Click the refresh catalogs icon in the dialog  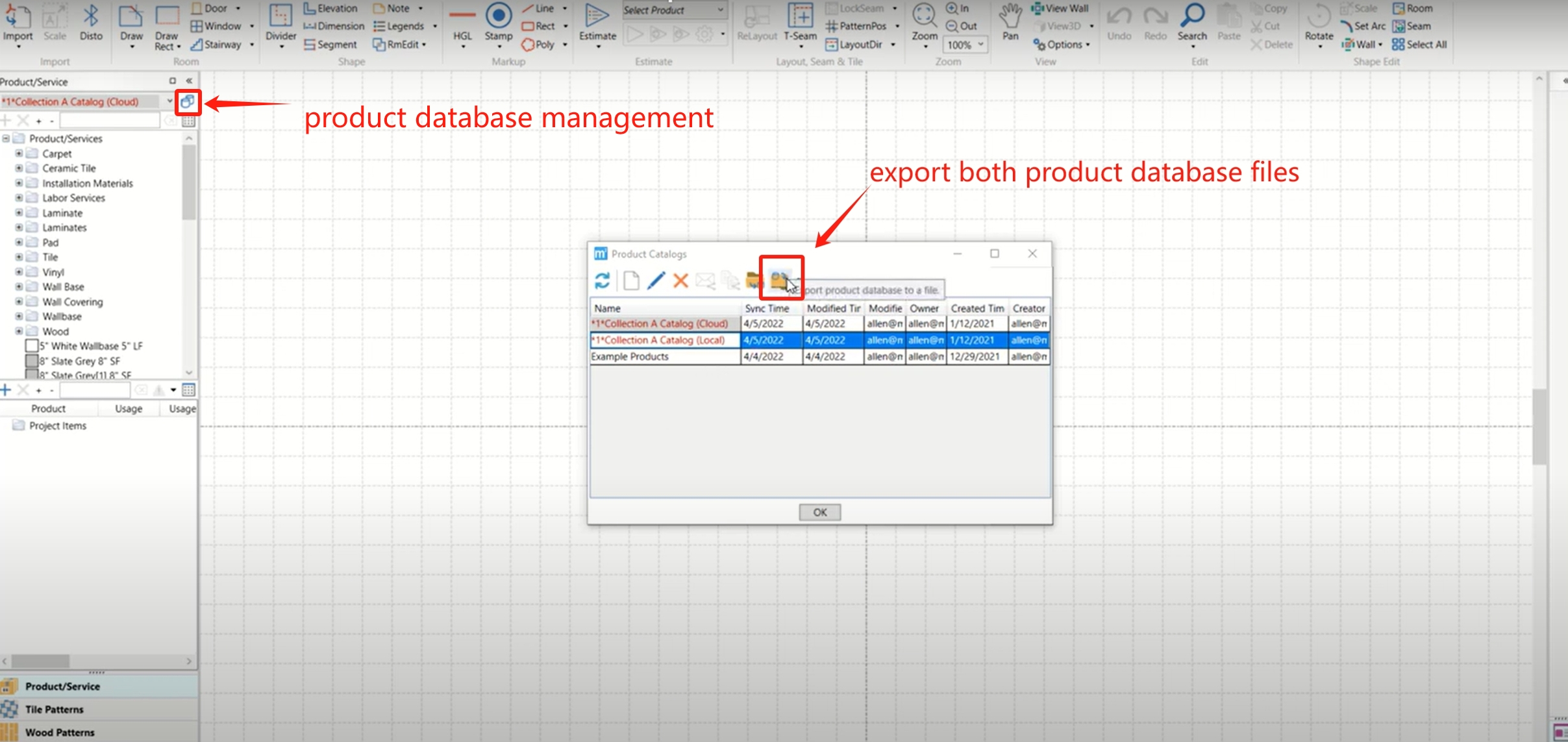(x=602, y=280)
